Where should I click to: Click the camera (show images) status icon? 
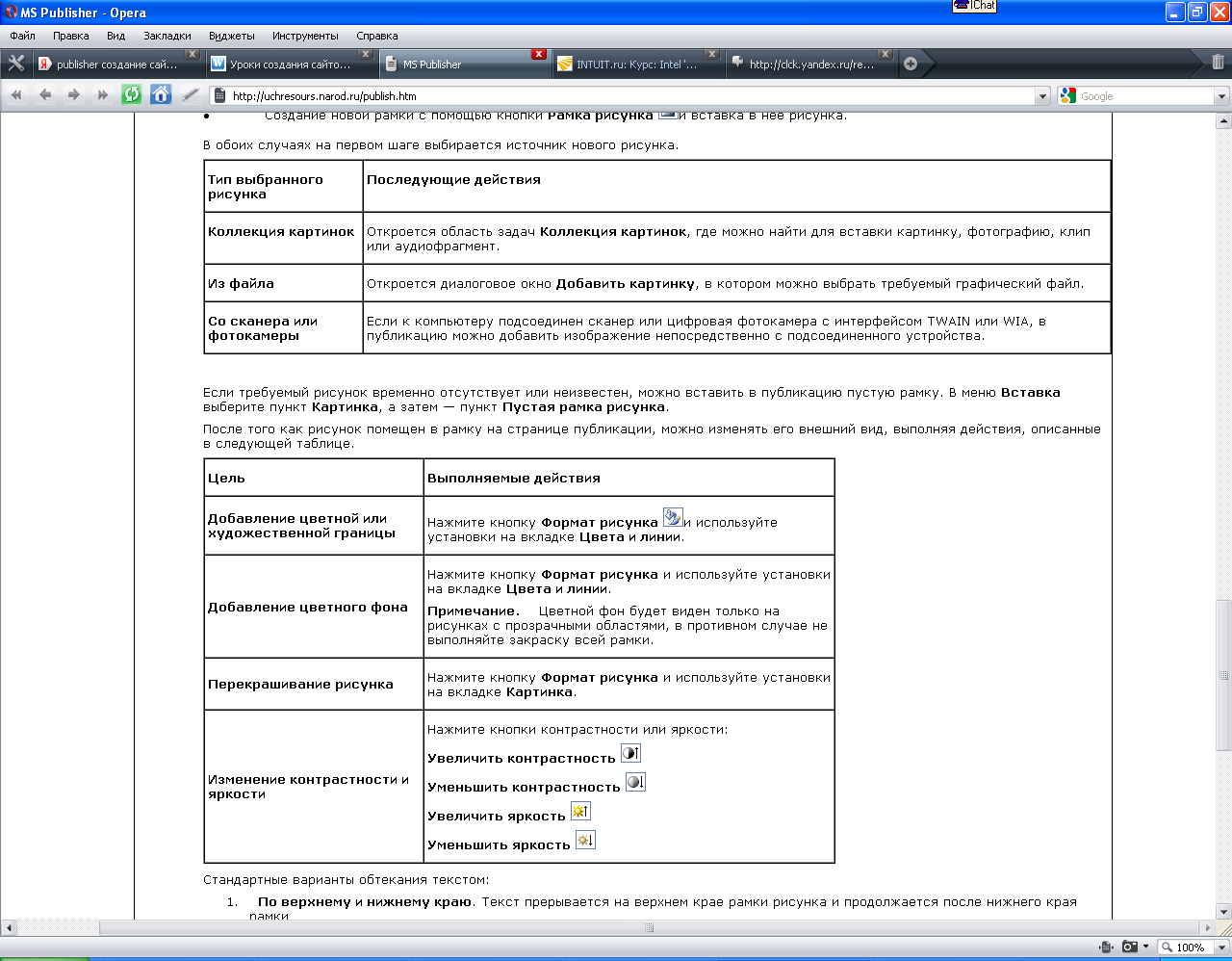(x=1130, y=947)
